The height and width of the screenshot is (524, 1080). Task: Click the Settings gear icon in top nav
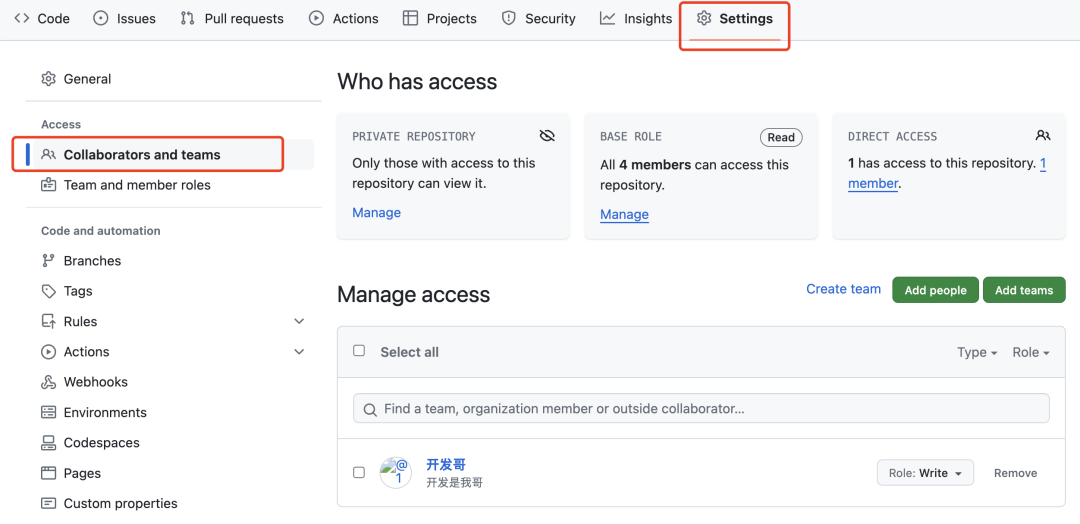(x=704, y=19)
